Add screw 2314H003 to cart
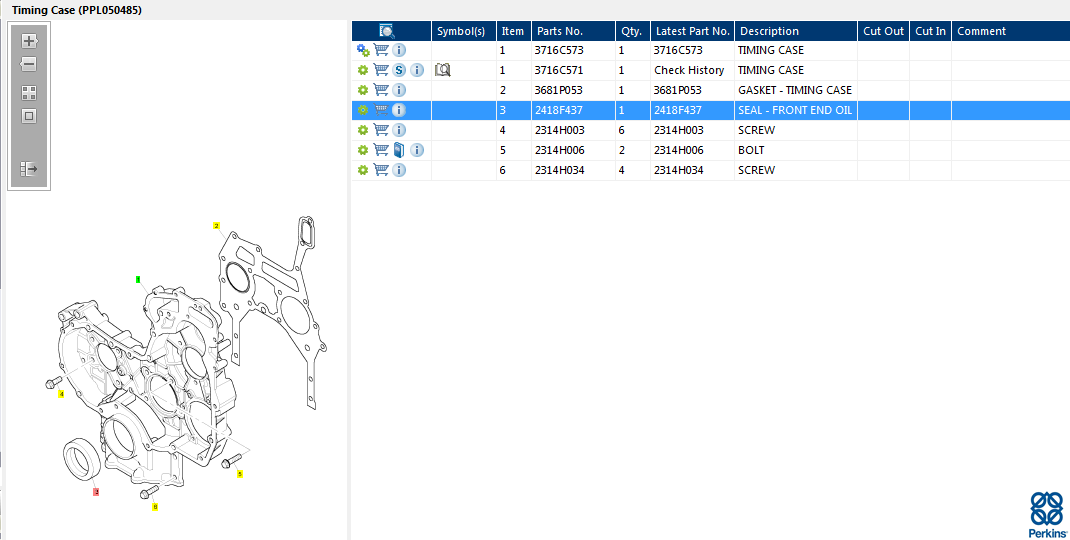1070x540 pixels. (381, 130)
